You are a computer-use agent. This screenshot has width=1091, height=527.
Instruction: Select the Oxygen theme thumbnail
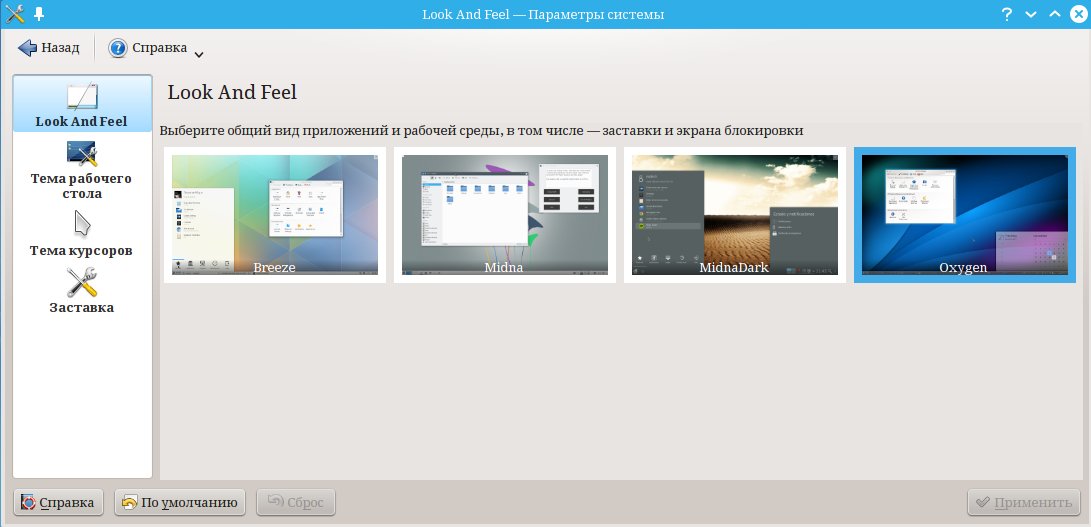tap(964, 215)
